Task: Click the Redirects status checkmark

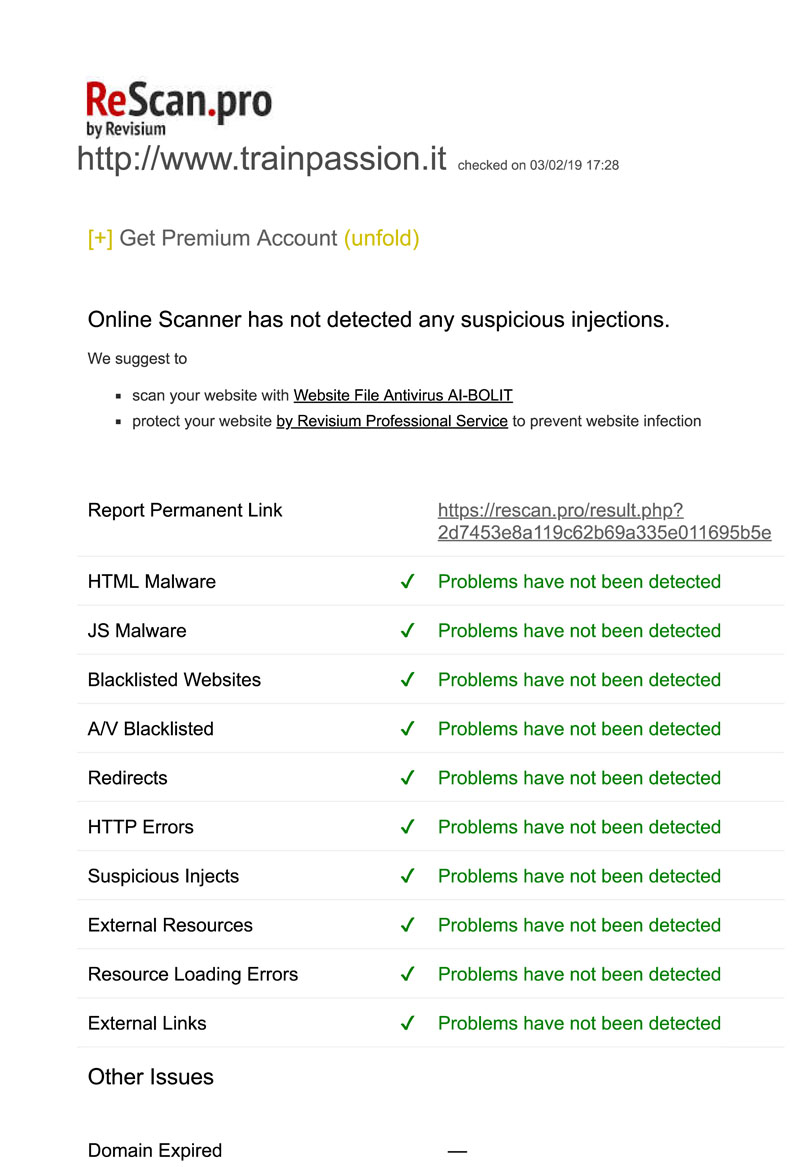Action: click(407, 778)
